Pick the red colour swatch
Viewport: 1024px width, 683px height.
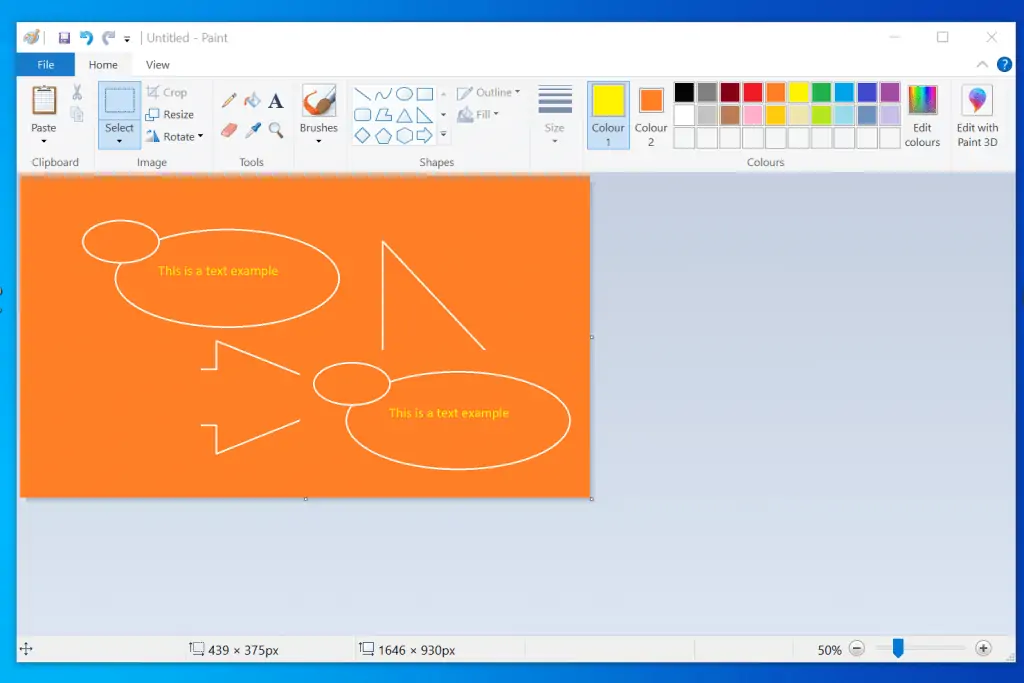(752, 92)
